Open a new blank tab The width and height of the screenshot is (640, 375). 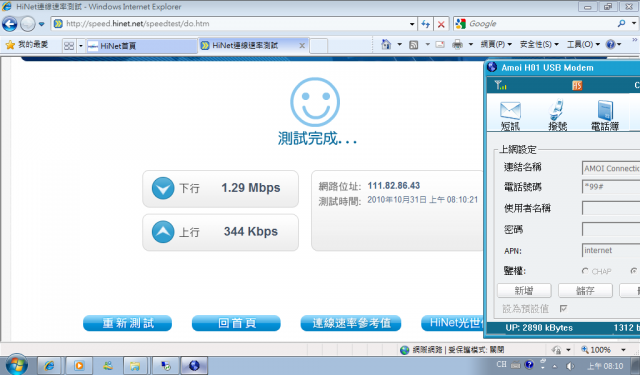point(318,46)
